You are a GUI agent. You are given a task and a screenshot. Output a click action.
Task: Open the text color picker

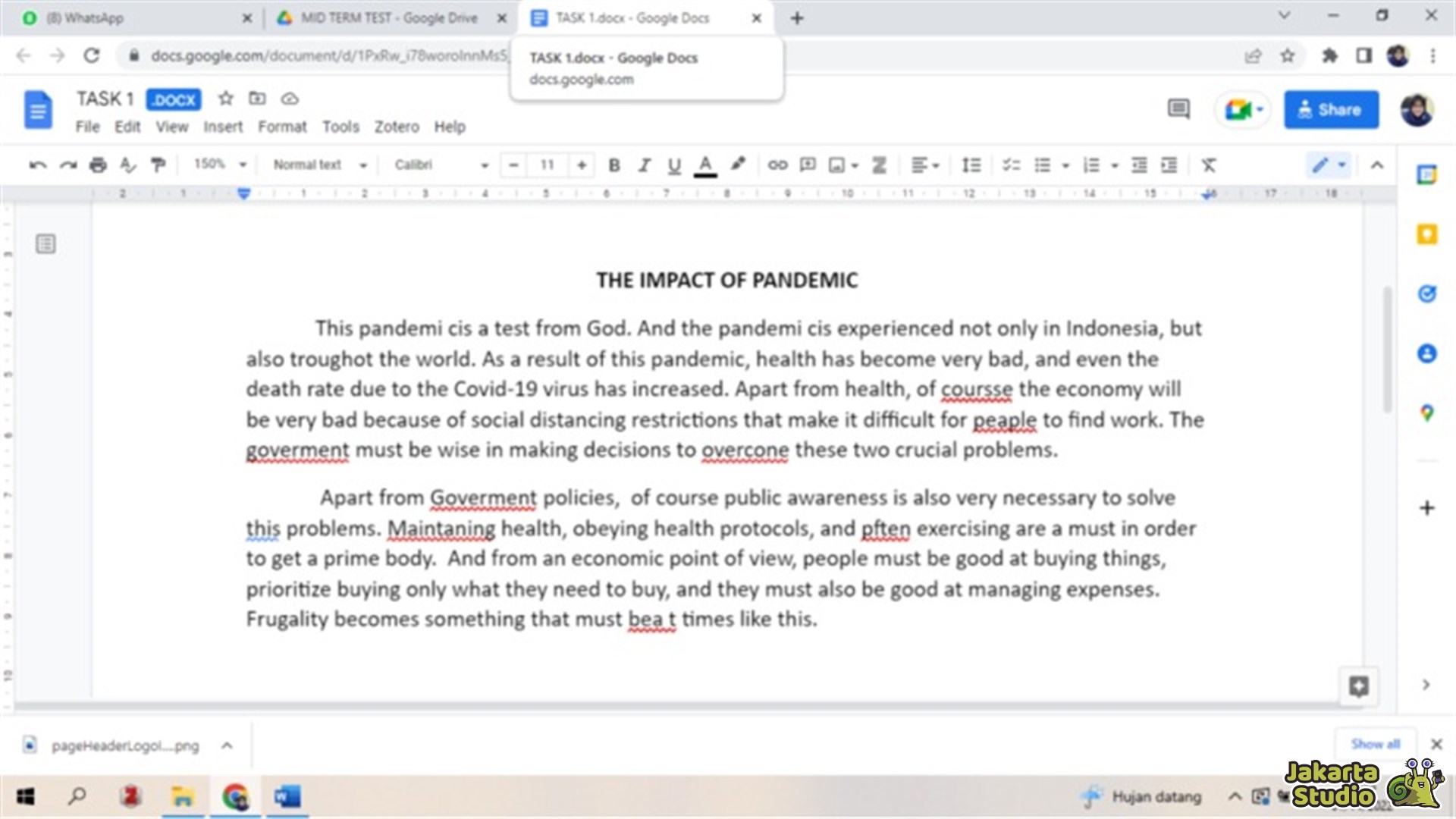tap(705, 165)
